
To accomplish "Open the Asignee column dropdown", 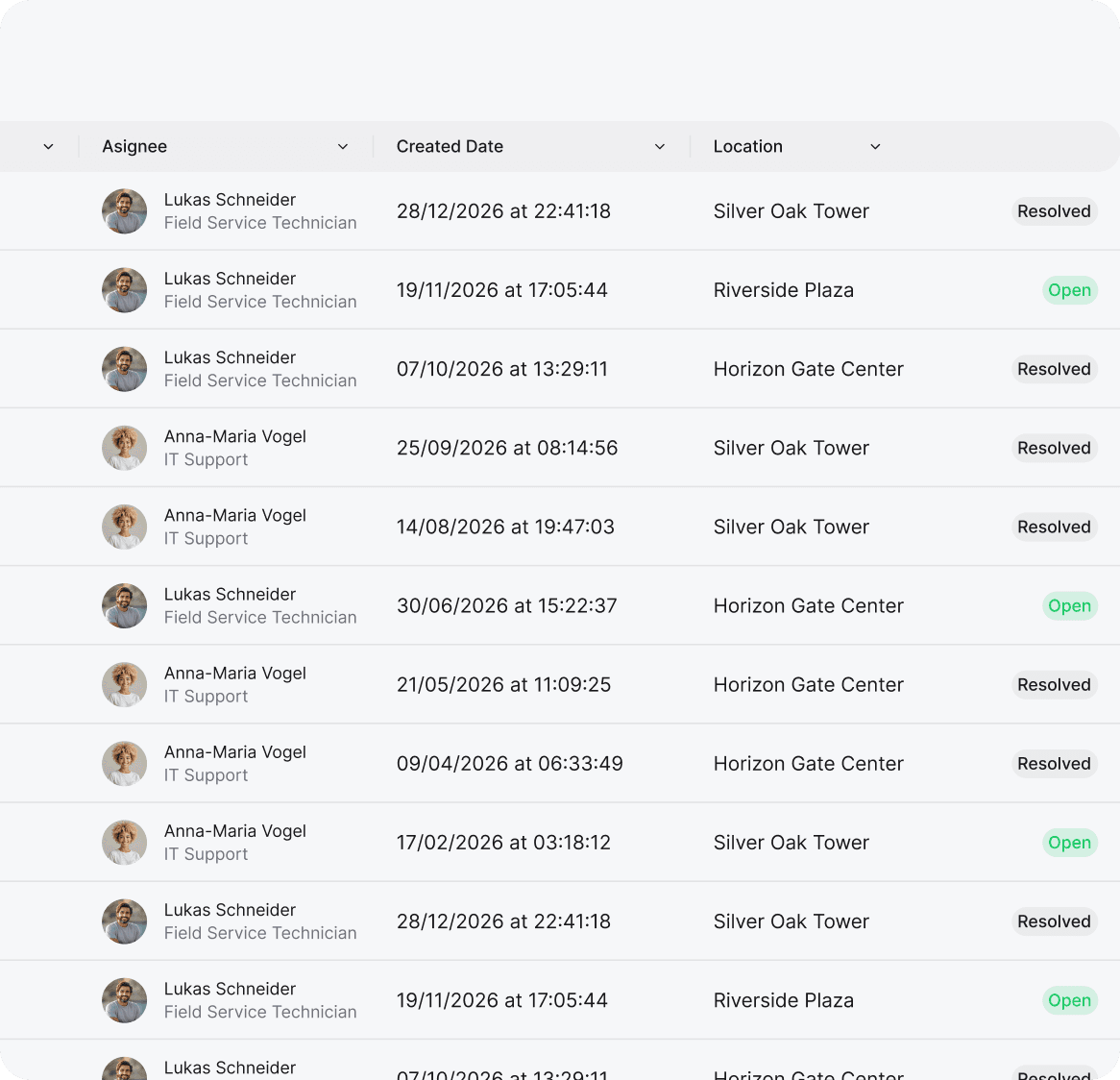I will tap(342, 146).
